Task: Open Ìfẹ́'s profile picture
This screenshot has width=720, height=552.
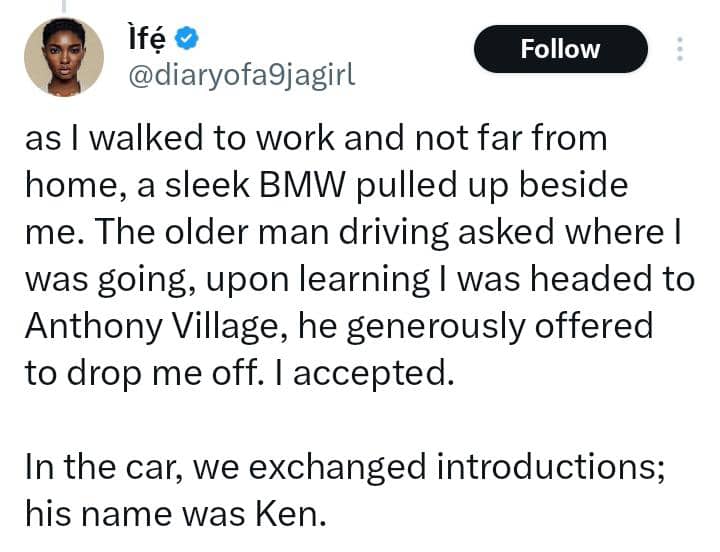Action: (x=63, y=57)
